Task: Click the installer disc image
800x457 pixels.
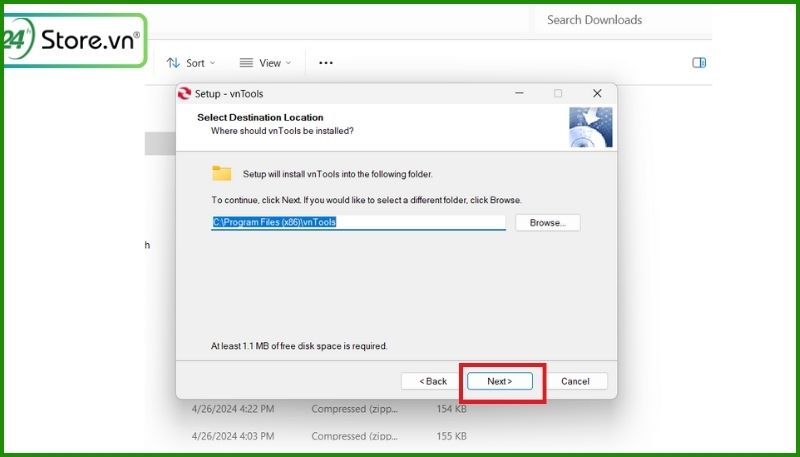Action: (591, 127)
